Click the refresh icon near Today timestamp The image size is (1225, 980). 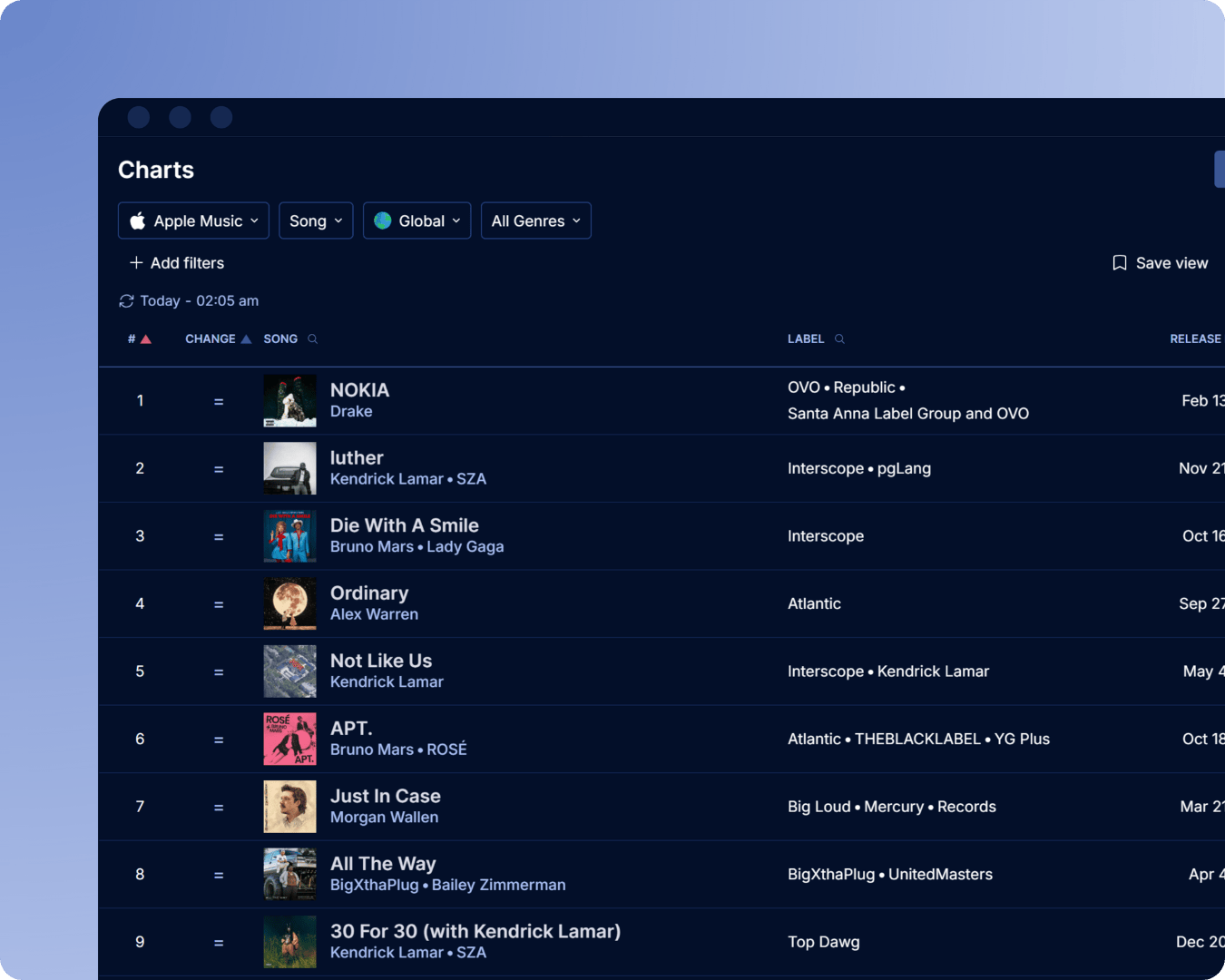[x=127, y=300]
